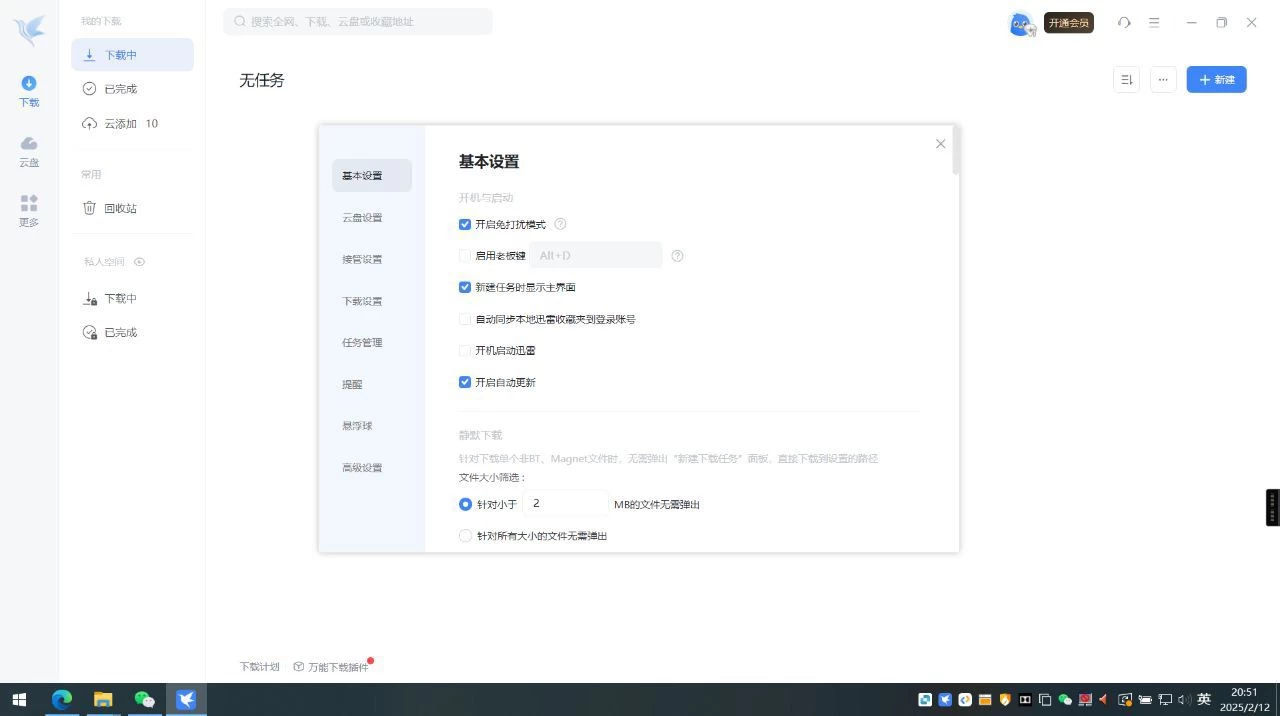Click the Thunder bird pet avatar

(1019, 23)
